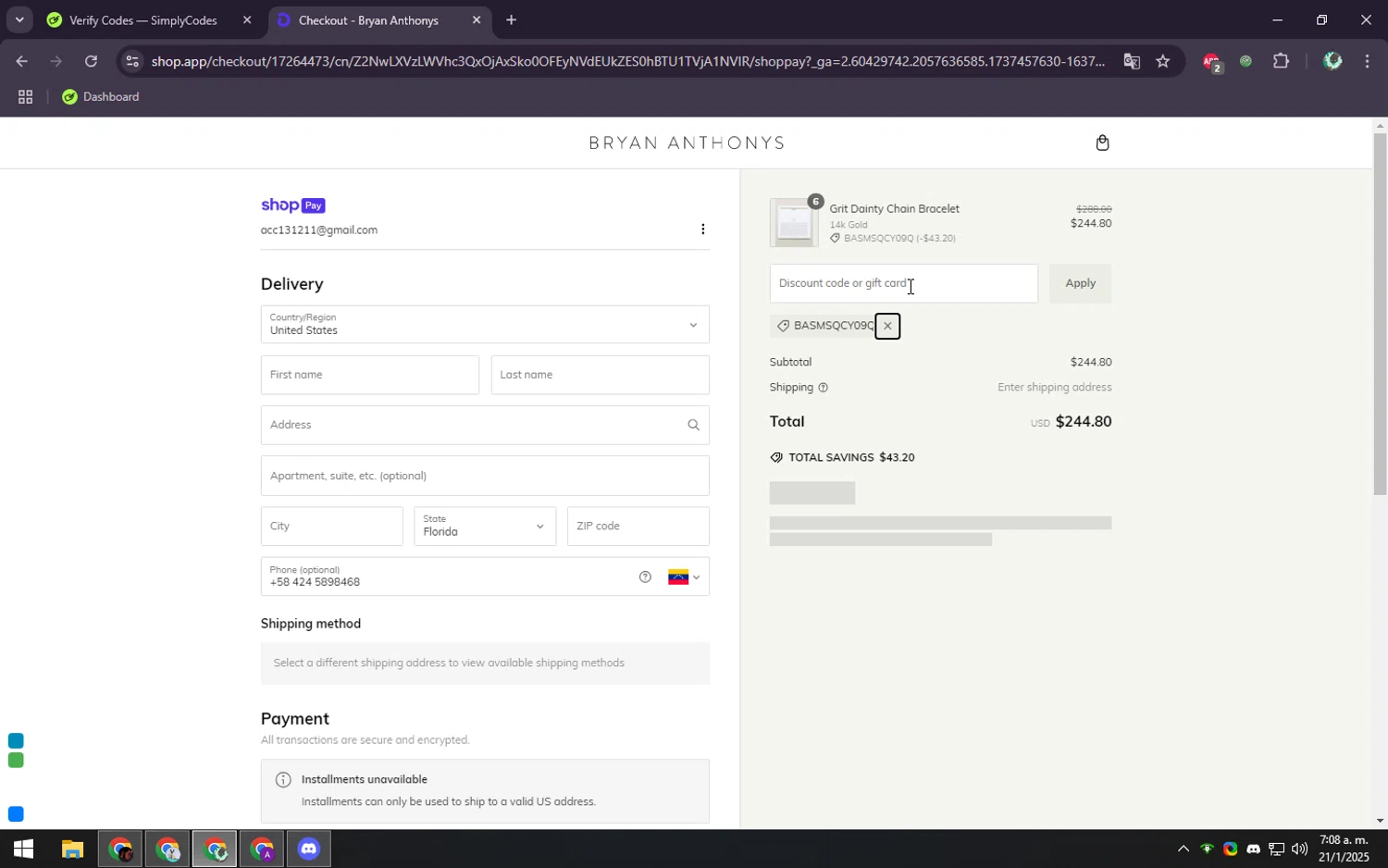Open the Country/Region dropdown
This screenshot has height=868, width=1388.
(x=485, y=325)
